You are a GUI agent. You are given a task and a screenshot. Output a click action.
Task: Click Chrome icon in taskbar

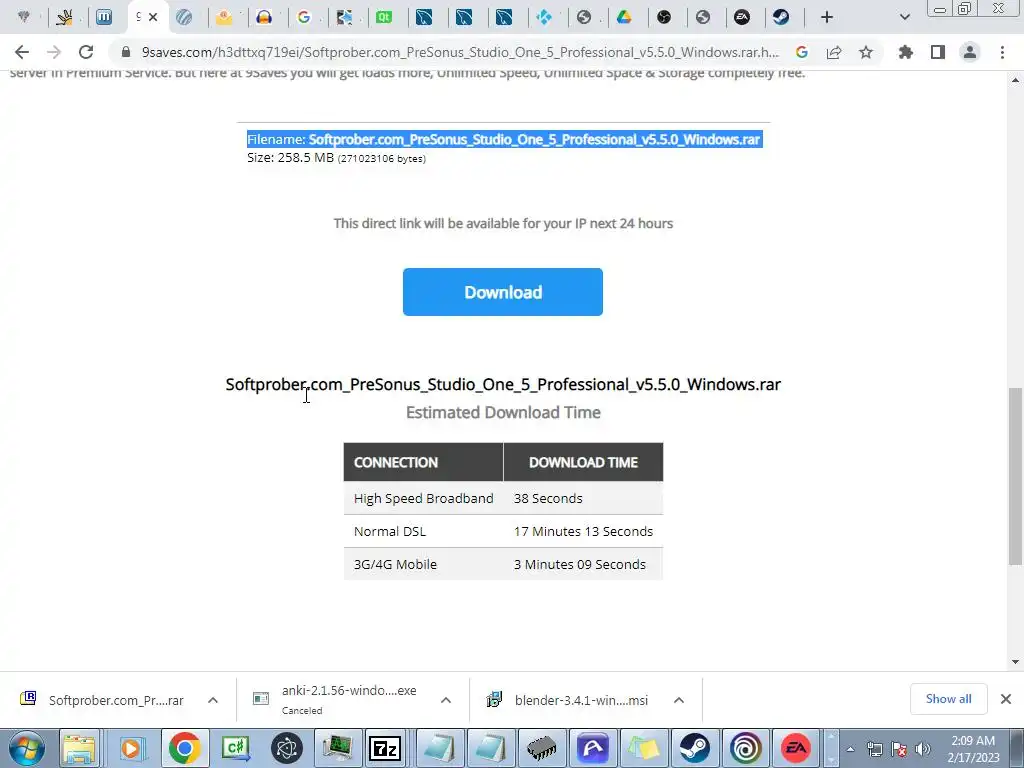tap(184, 748)
